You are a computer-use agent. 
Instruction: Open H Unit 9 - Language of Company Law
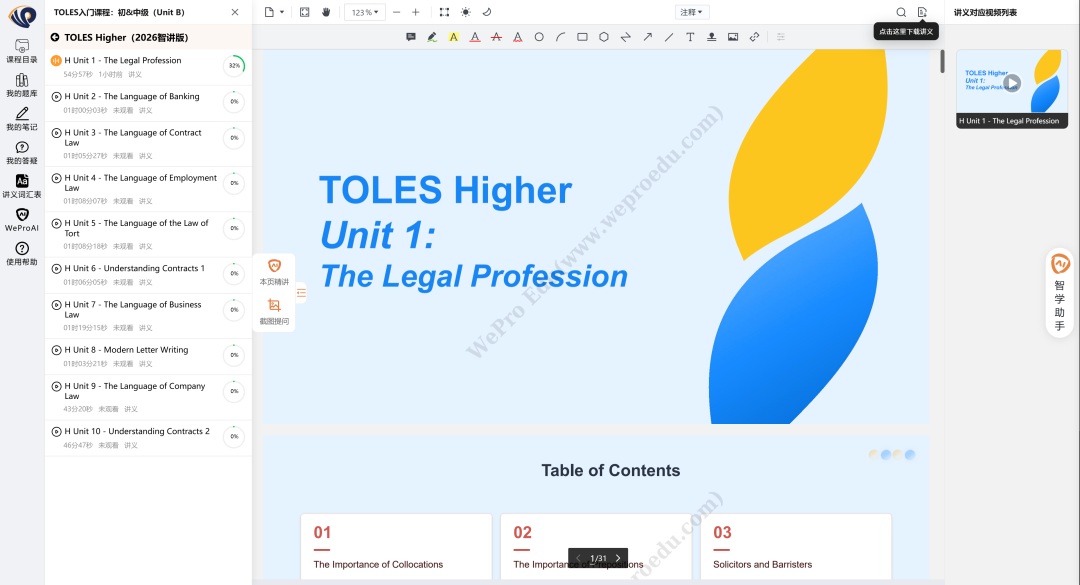pos(148,397)
